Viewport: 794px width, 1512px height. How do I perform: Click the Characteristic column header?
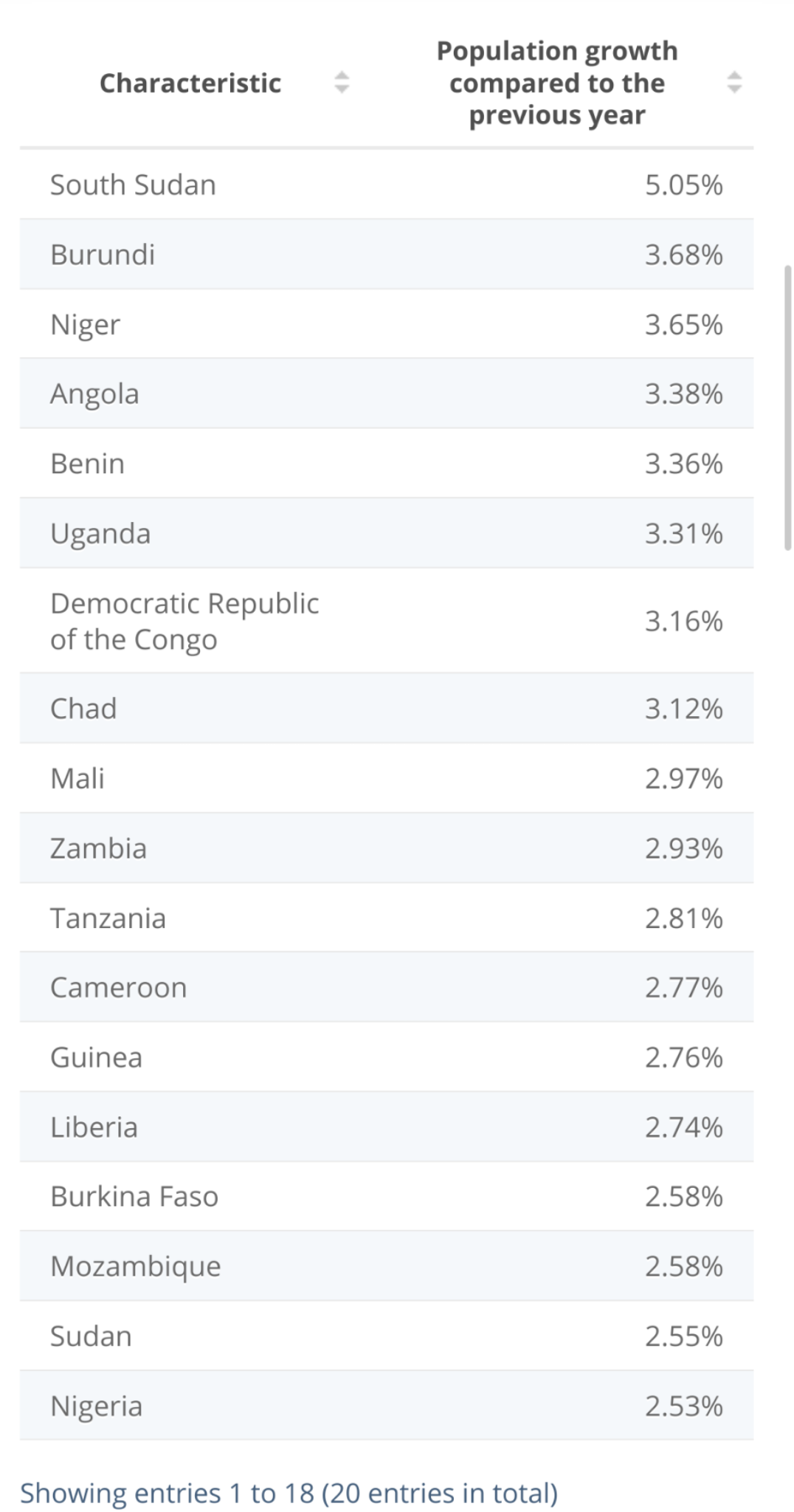(190, 83)
